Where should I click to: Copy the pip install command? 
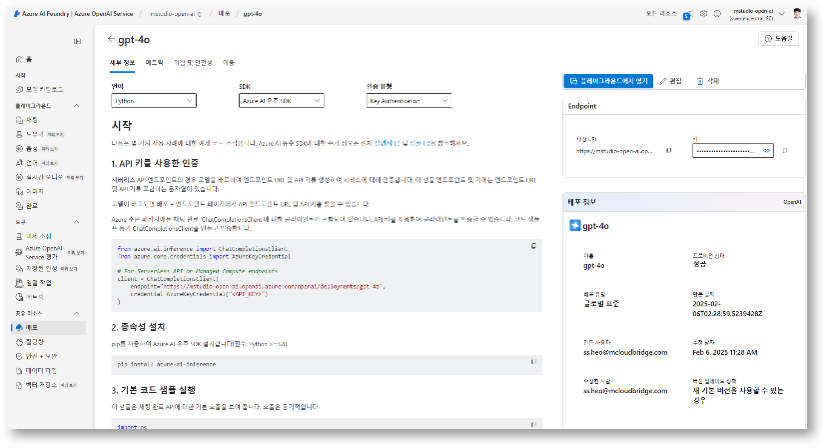pos(533,362)
